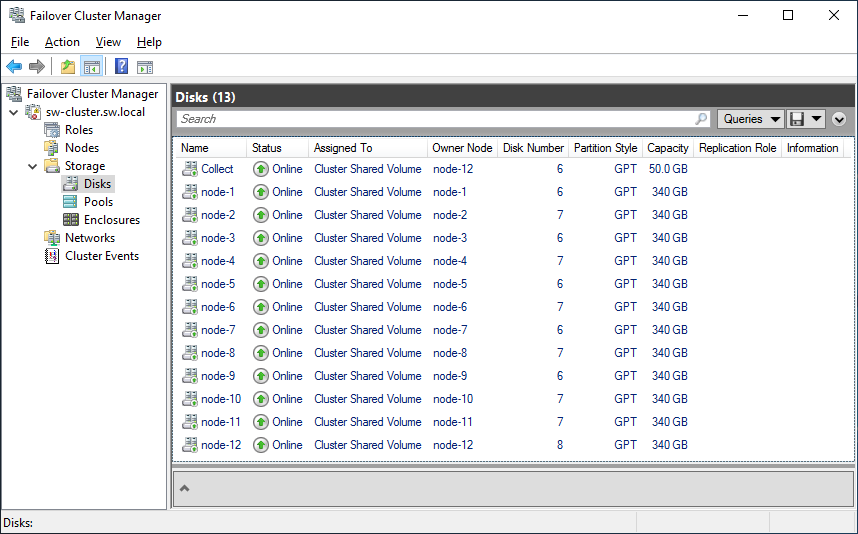Viewport: 858px width, 534px height.
Task: Sort by the Information column header
Action: (x=812, y=148)
